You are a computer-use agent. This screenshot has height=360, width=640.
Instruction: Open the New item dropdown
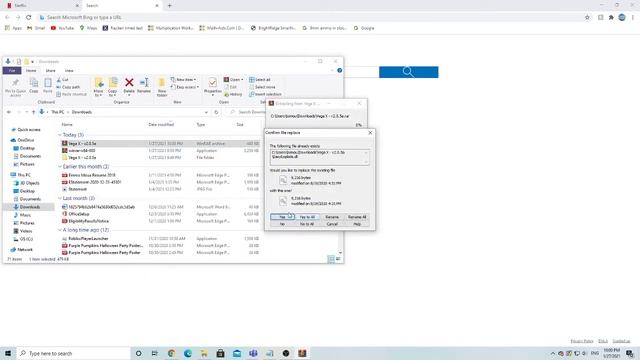click(x=183, y=80)
